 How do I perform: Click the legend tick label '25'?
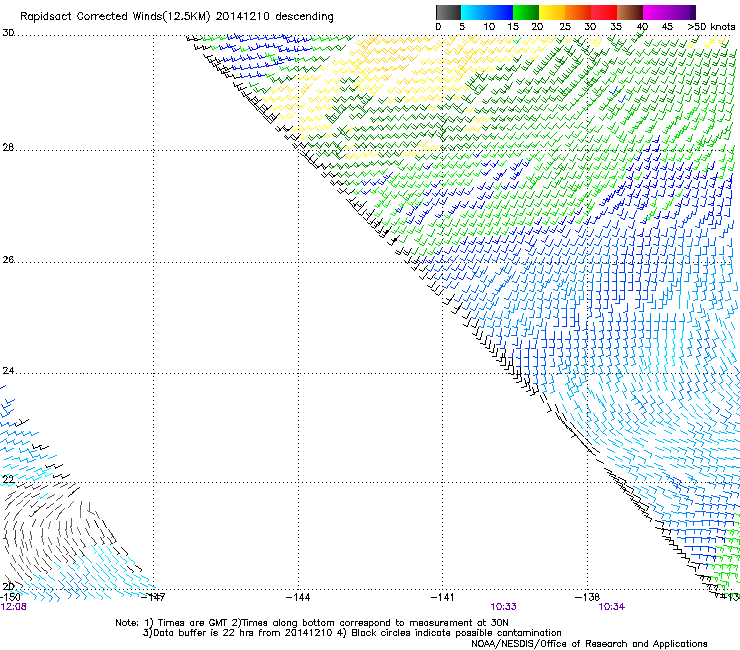pos(565,27)
